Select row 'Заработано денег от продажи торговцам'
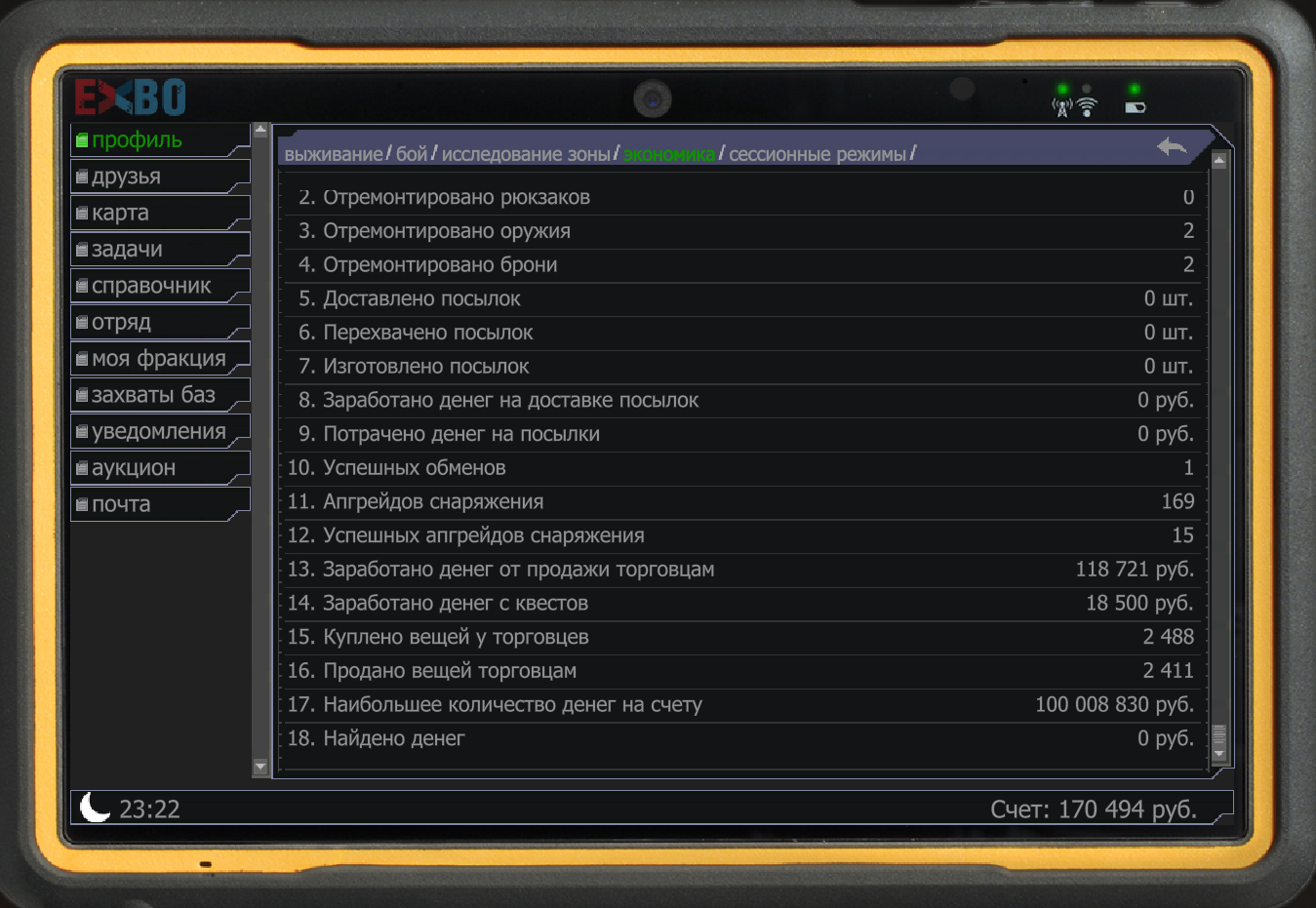The height and width of the screenshot is (908, 1316). point(741,570)
